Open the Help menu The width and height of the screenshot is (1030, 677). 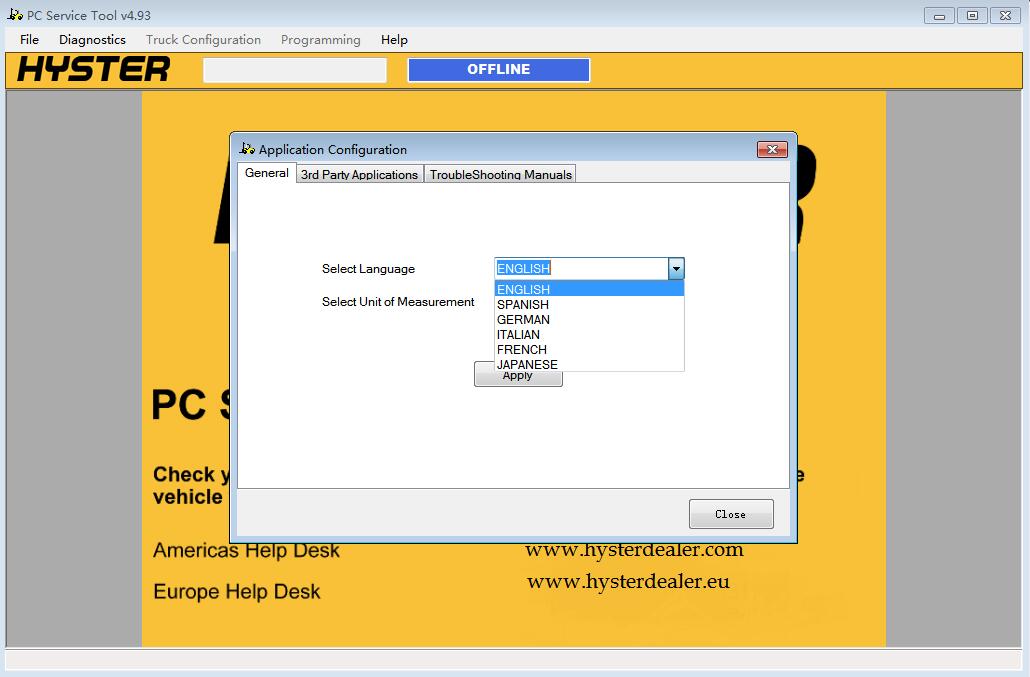click(x=393, y=40)
